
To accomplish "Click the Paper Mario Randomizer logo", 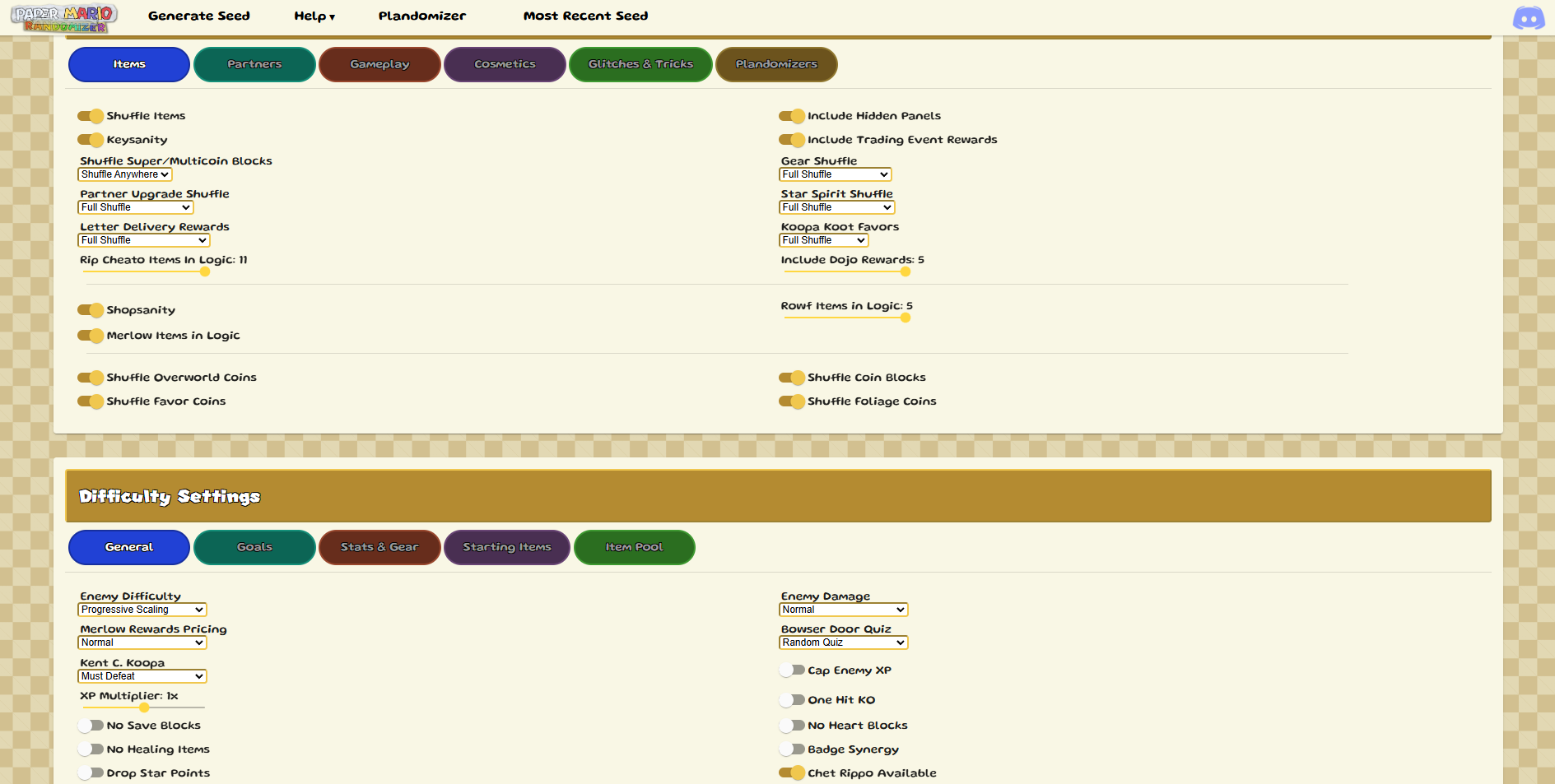I will point(64,18).
